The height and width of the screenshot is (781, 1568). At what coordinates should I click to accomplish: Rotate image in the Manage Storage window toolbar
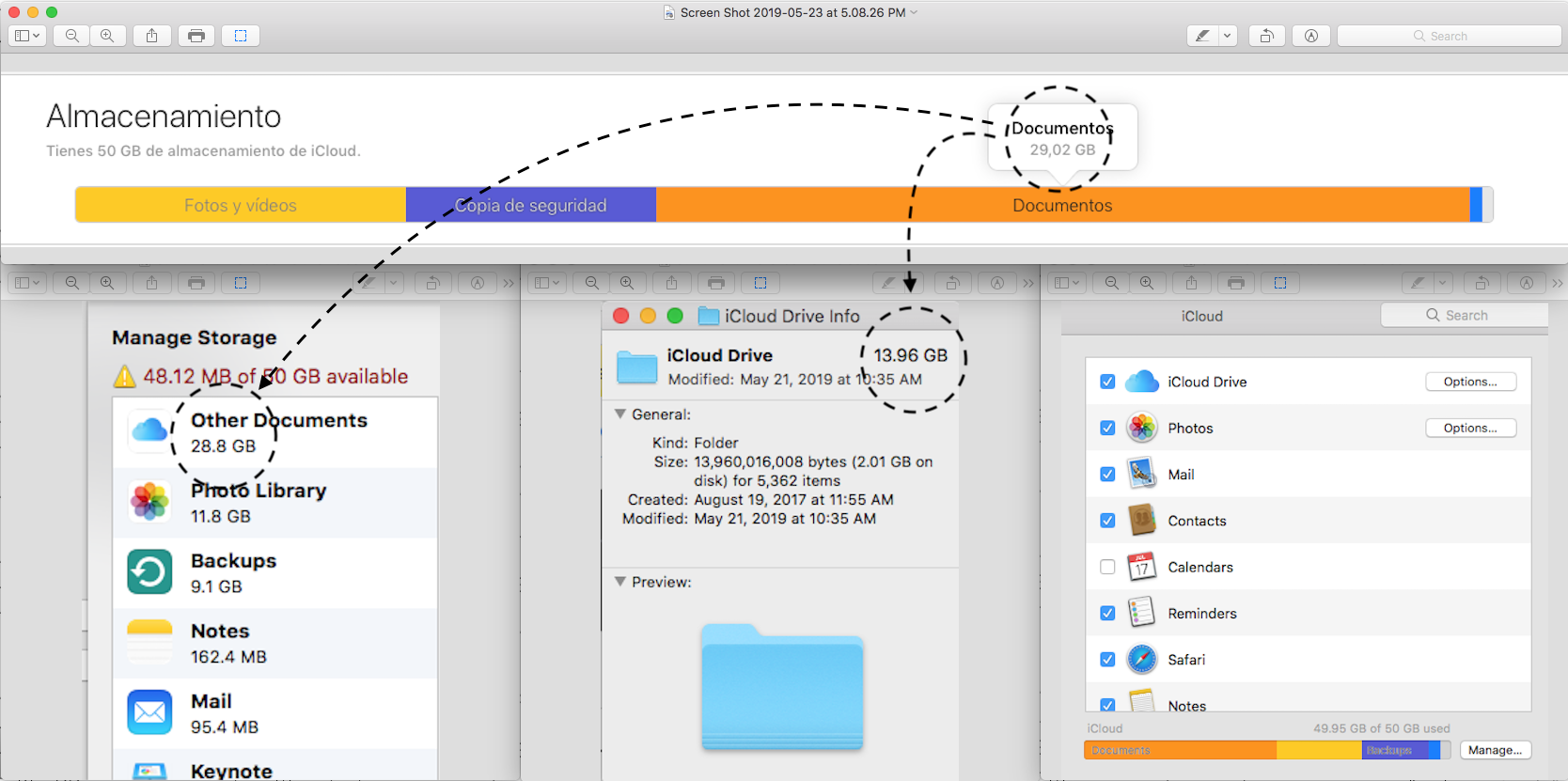point(433,283)
